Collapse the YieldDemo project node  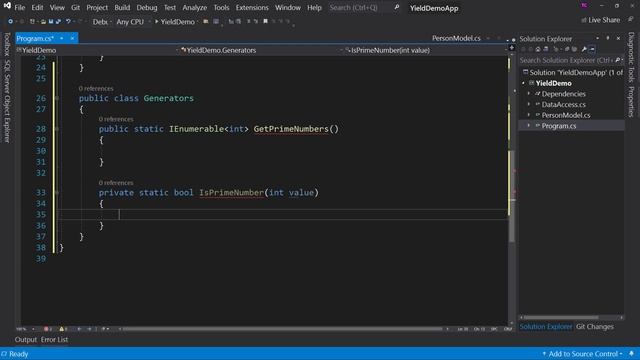coord(524,83)
